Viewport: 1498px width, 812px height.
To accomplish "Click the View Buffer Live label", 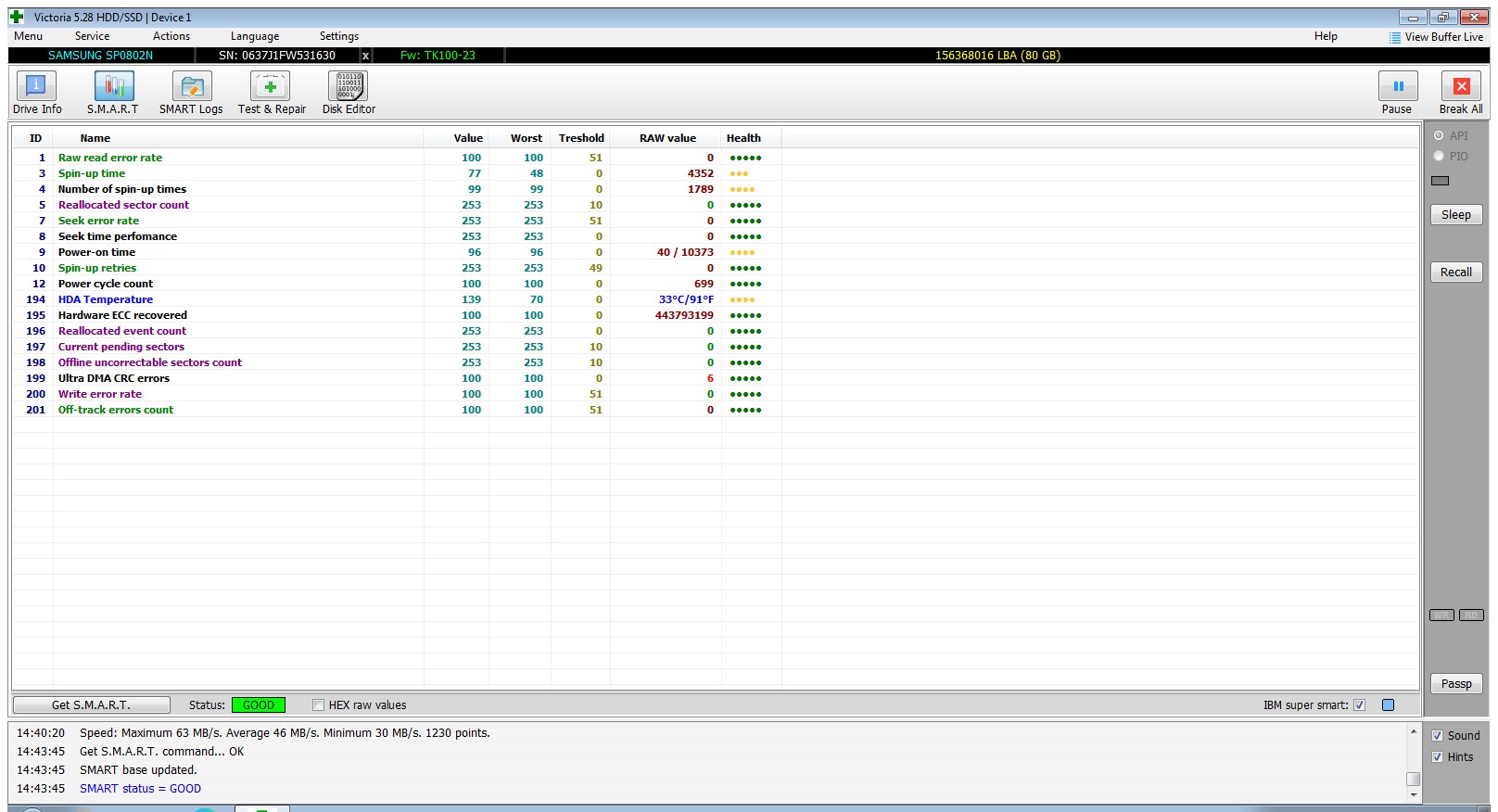I will (1443, 37).
